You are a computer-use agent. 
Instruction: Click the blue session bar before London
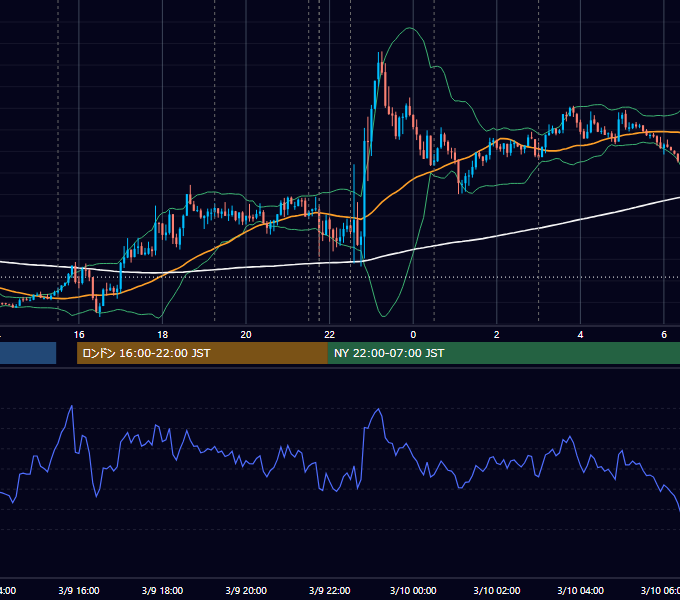point(28,353)
